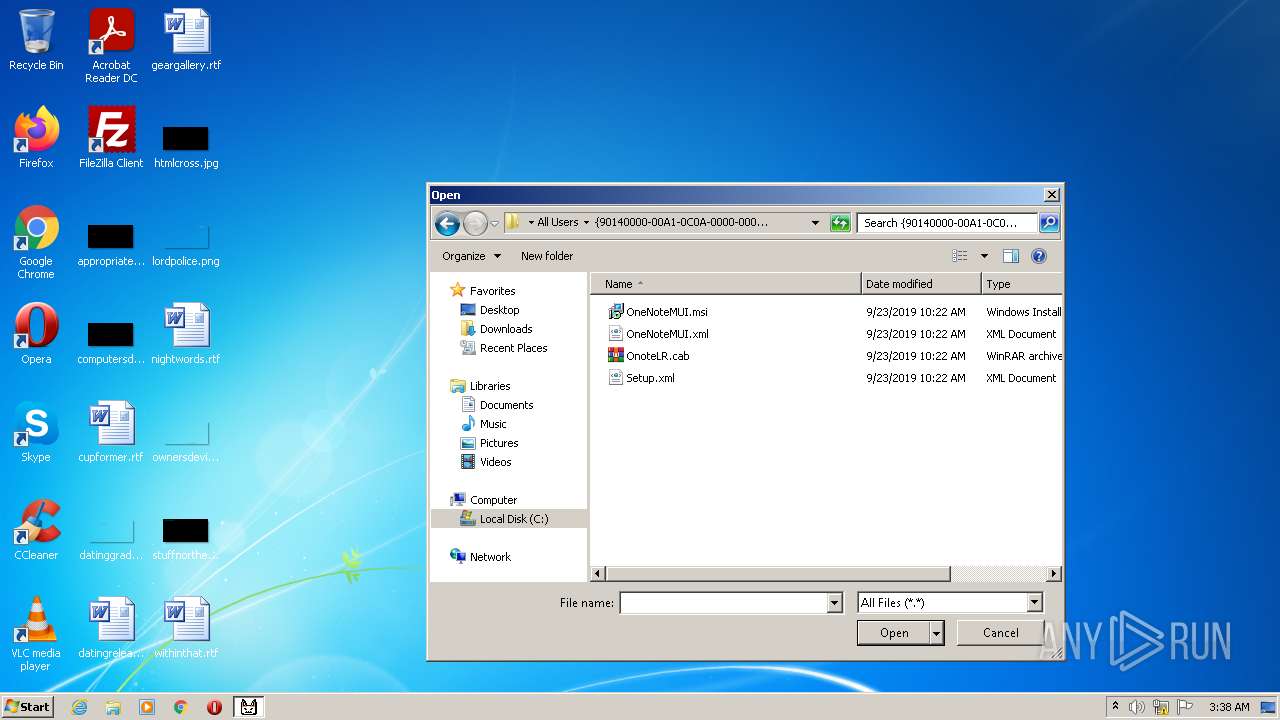Open the File name dropdown arrow
This screenshot has height=720, width=1280.
[x=834, y=603]
